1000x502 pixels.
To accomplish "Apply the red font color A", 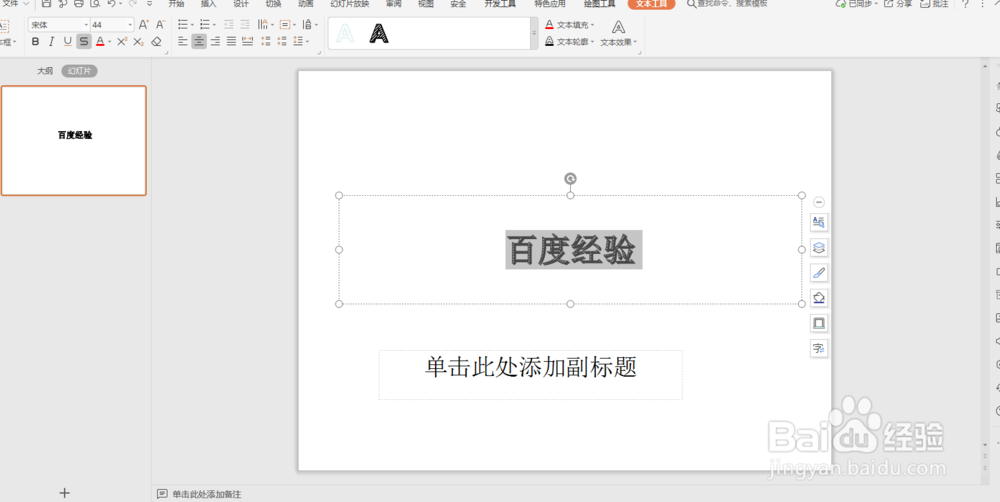I will [x=100, y=41].
